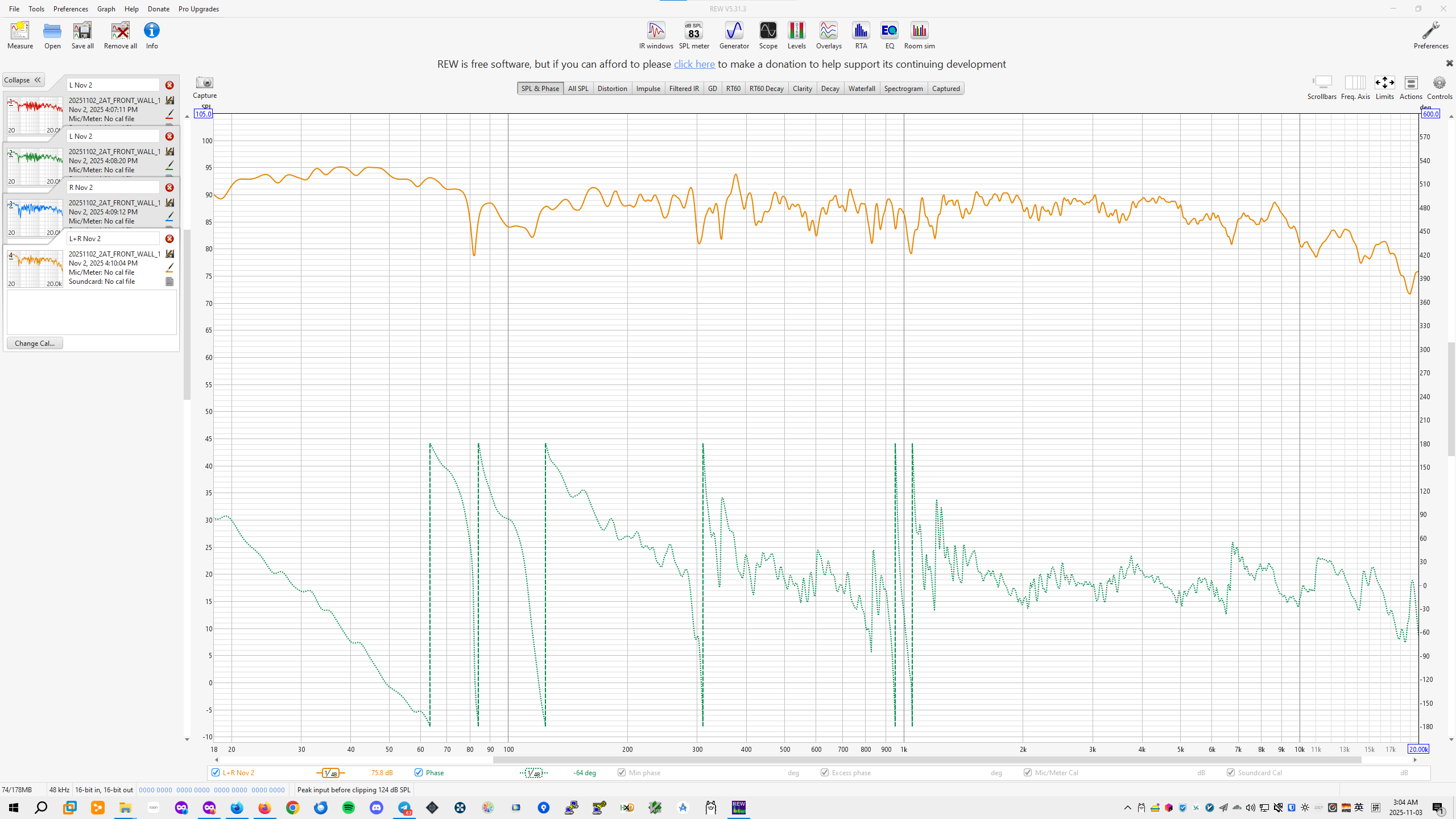
Task: Click the horizontal frequency scrollbar
Action: tap(927, 760)
